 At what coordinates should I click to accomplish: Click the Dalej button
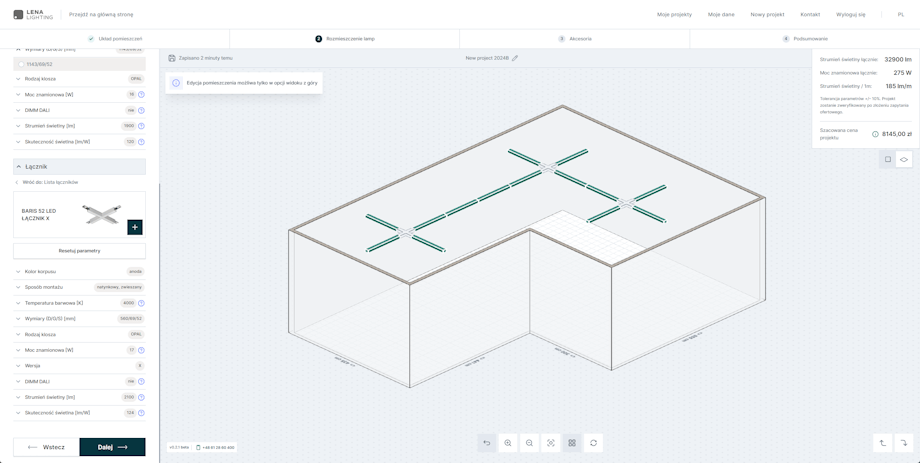pos(112,447)
